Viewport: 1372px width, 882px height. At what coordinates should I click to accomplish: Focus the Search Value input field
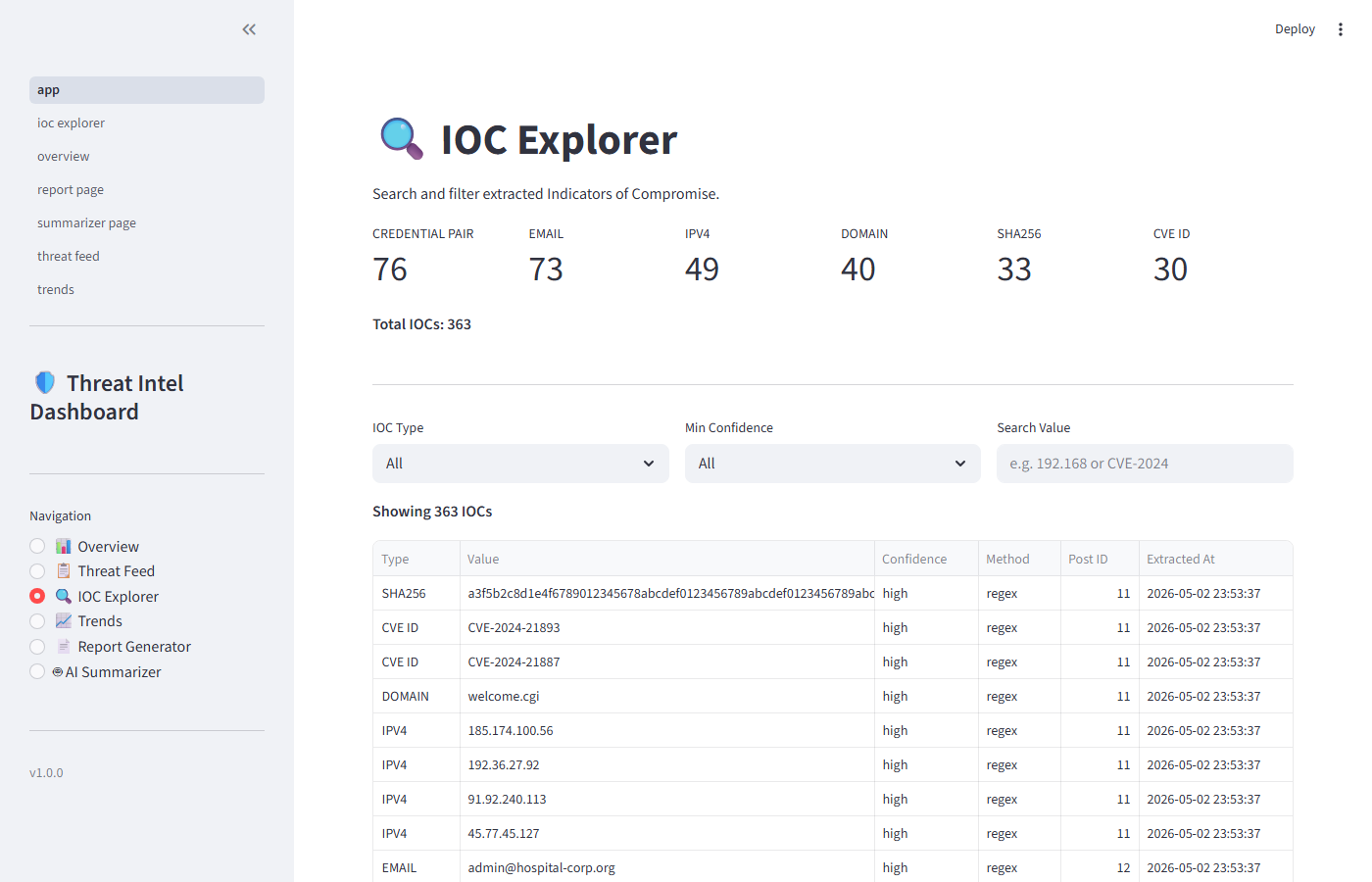(1145, 464)
